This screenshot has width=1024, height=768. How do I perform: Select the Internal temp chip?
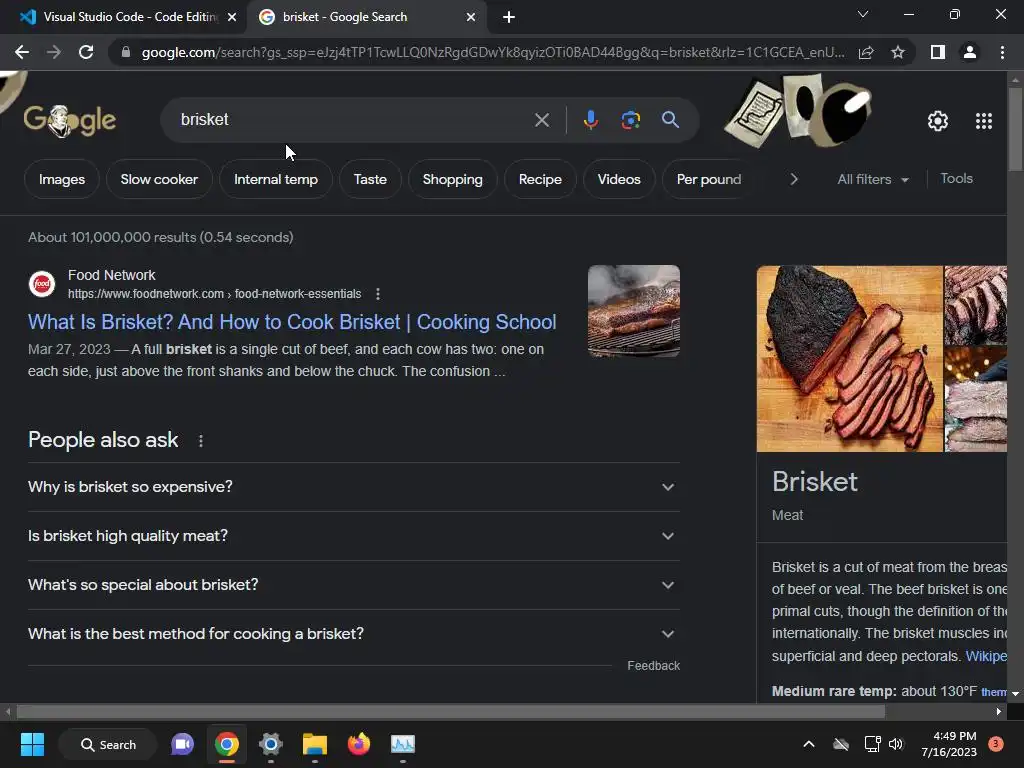point(276,179)
